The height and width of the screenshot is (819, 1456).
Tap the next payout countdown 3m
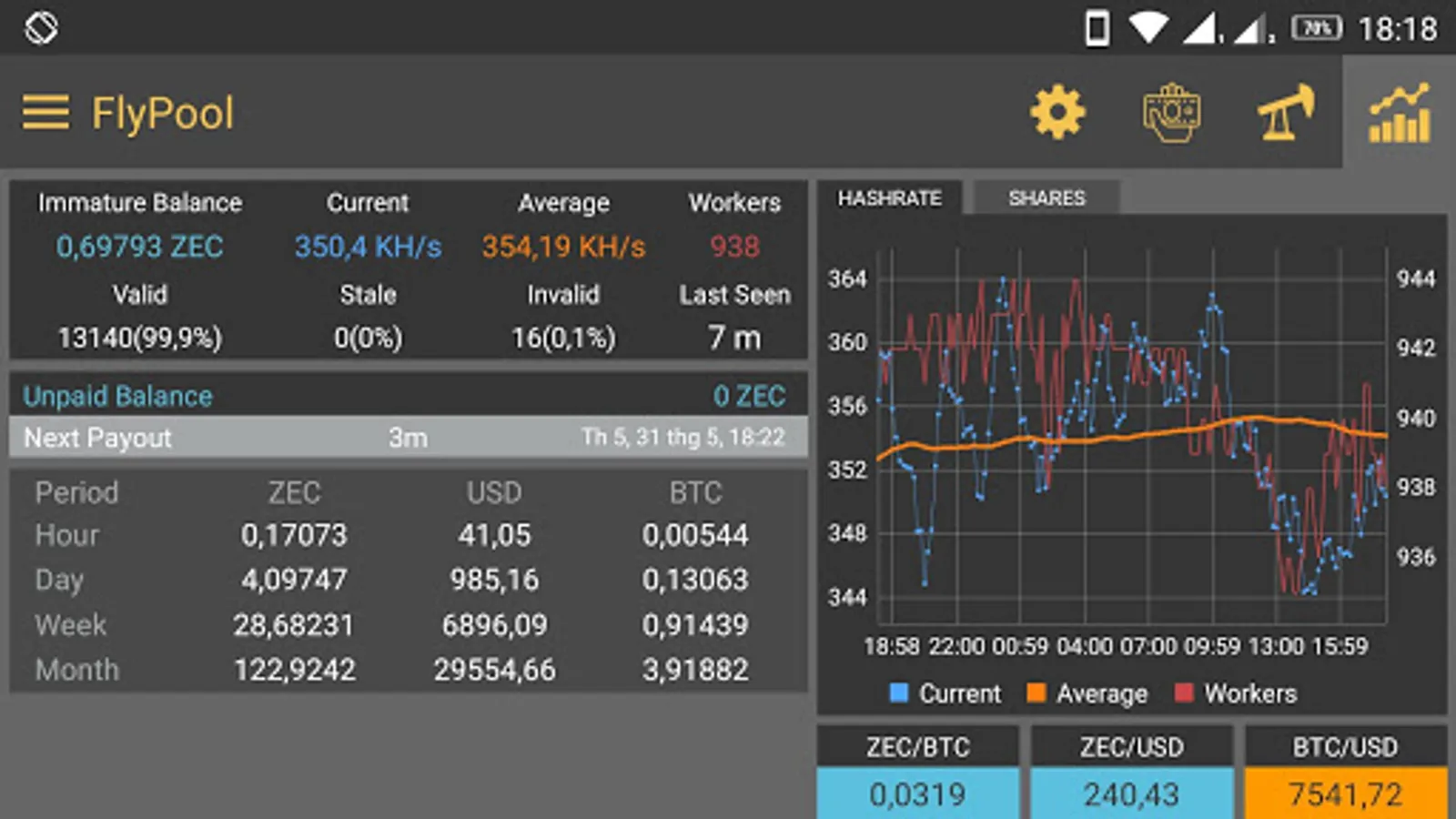[x=408, y=438]
